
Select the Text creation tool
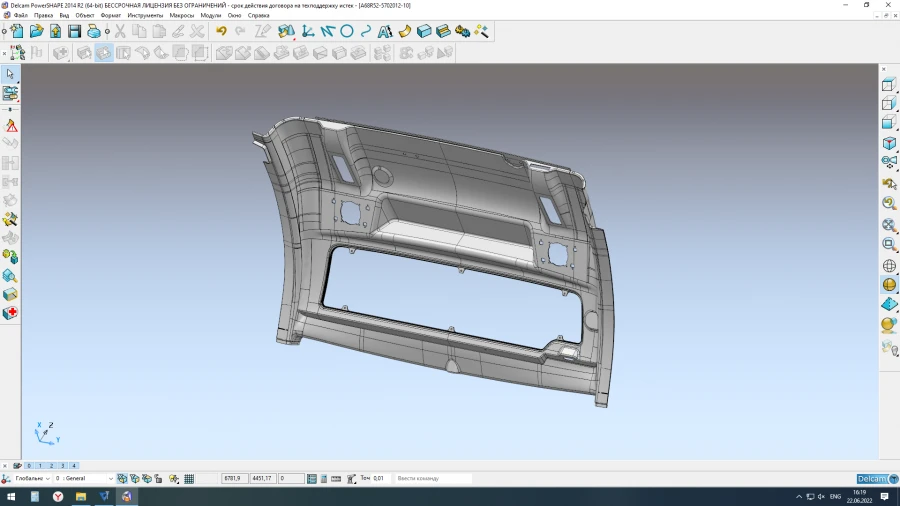coord(385,31)
